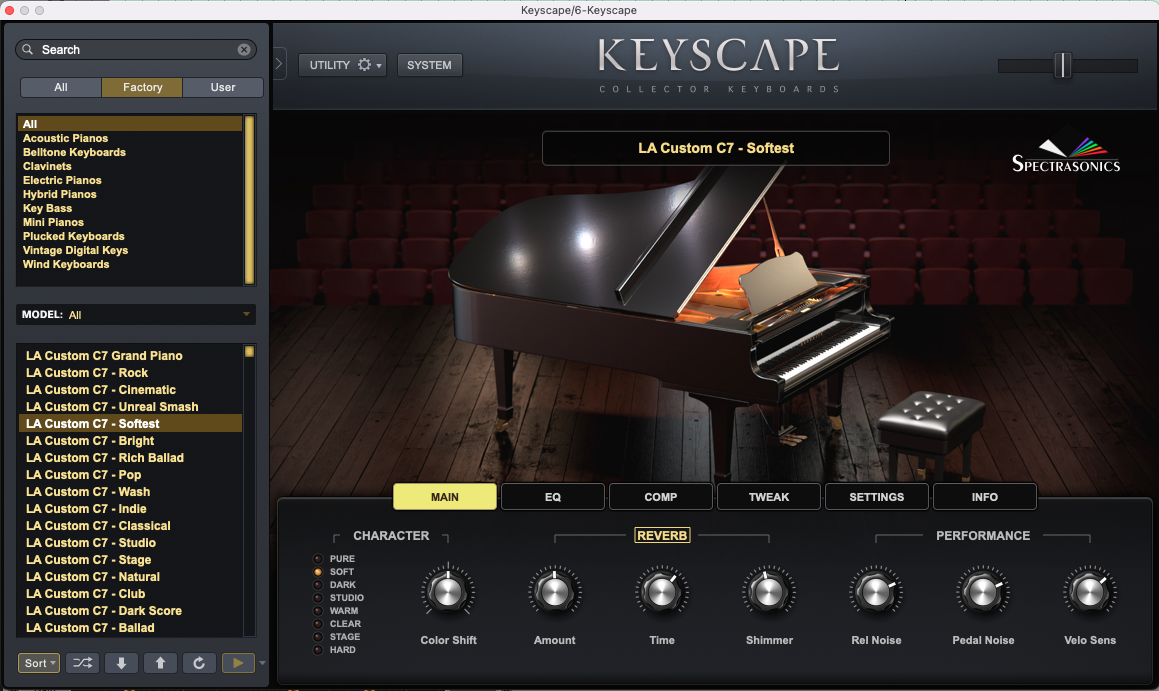Collapse the browser sidebar with the arrow
The image size is (1159, 691).
pos(279,64)
